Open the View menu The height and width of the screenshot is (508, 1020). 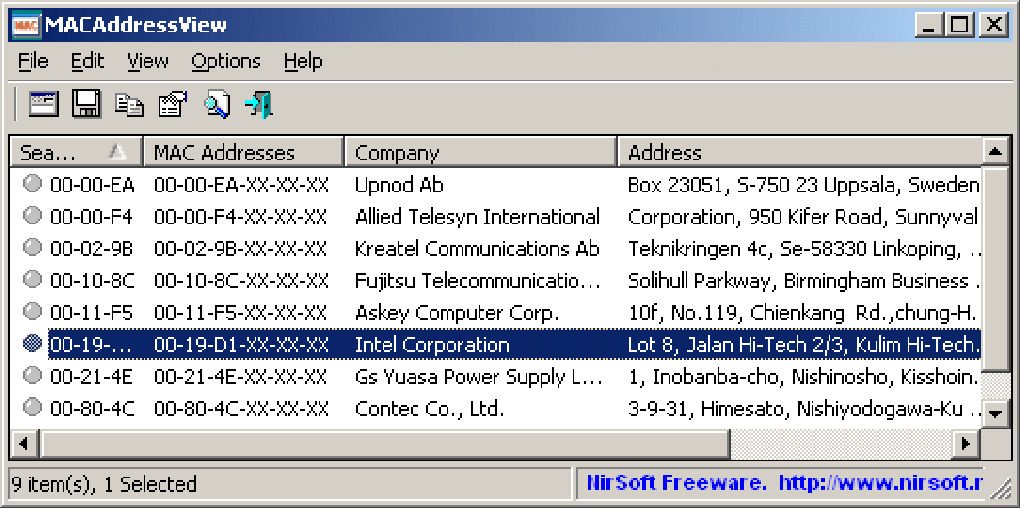(148, 61)
